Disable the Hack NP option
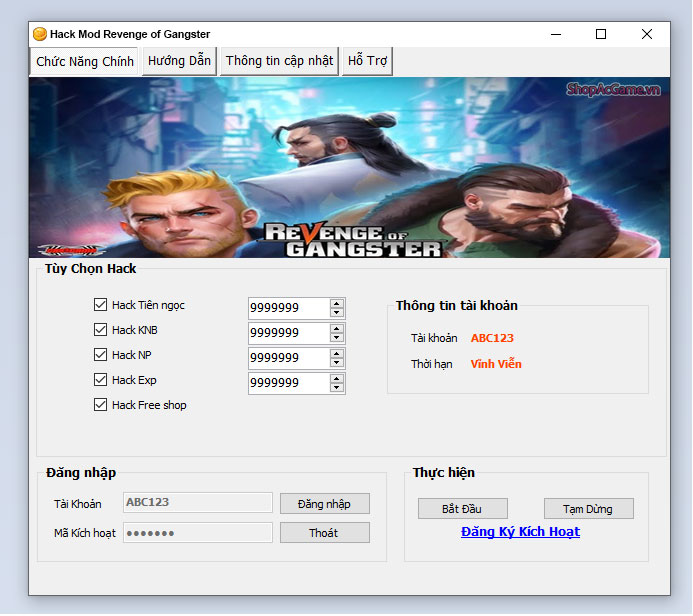The width and height of the screenshot is (693, 616). point(100,354)
